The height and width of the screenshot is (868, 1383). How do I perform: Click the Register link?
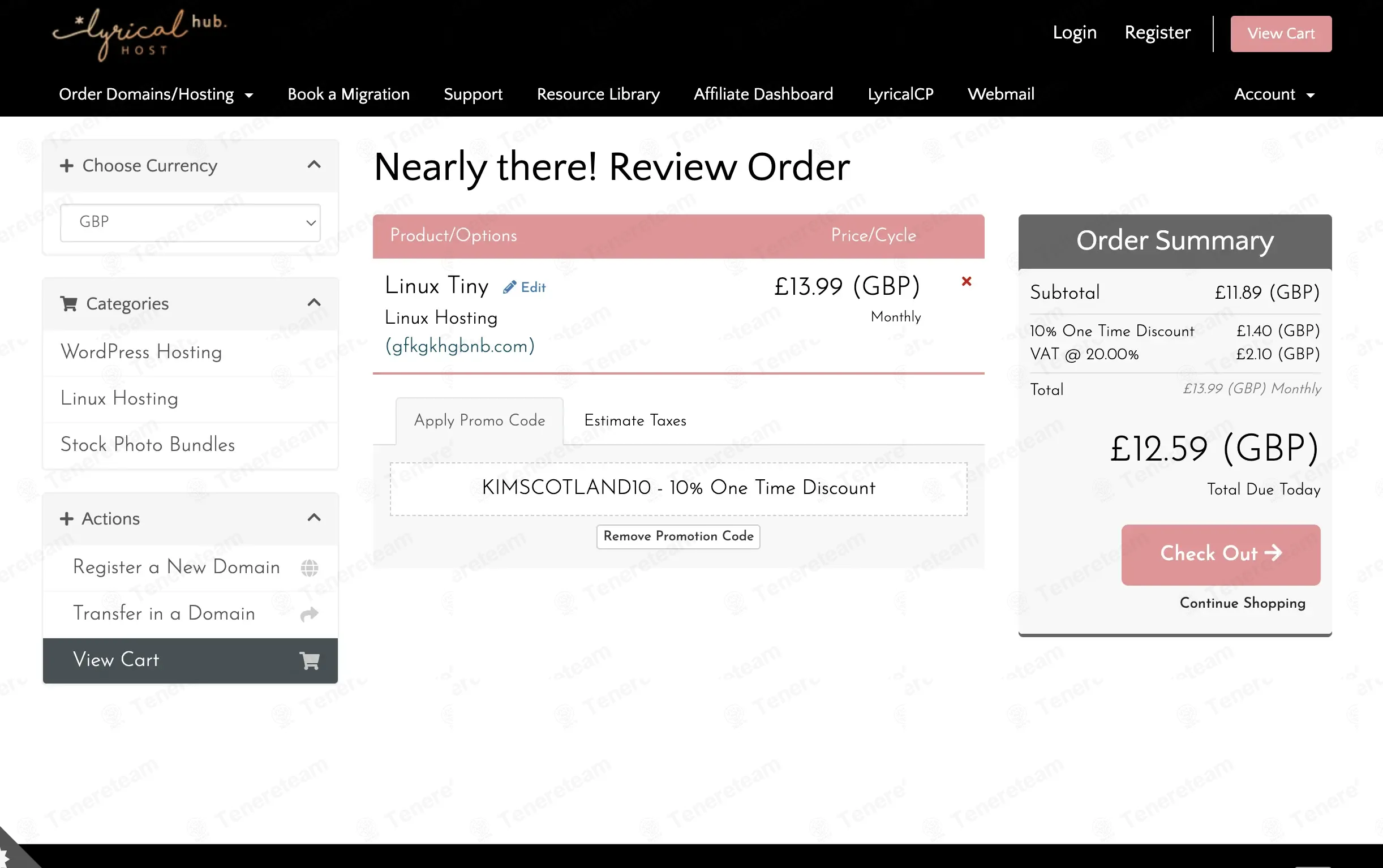(1157, 33)
